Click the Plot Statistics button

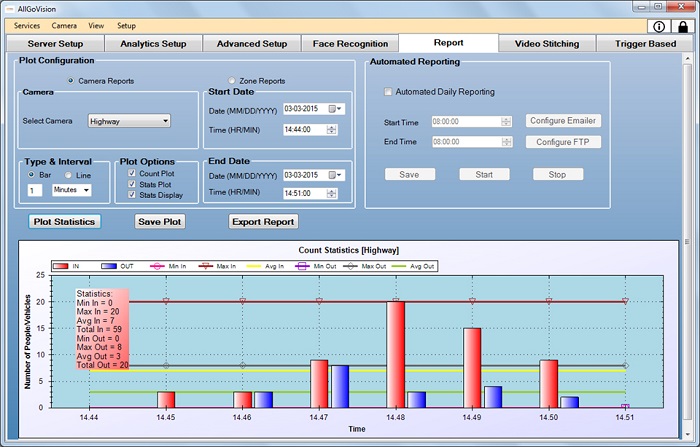62,221
